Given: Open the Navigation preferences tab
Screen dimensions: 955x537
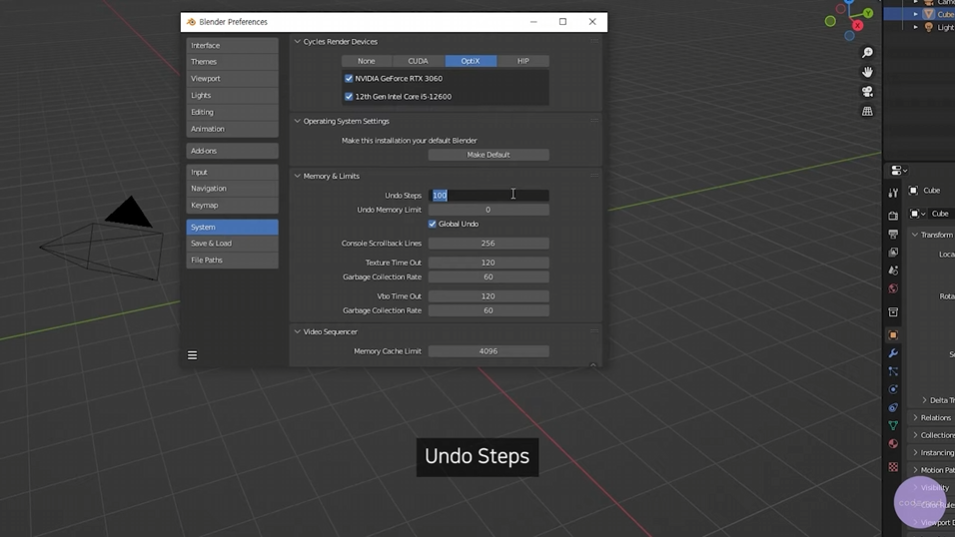Looking at the screenshot, I should point(232,189).
